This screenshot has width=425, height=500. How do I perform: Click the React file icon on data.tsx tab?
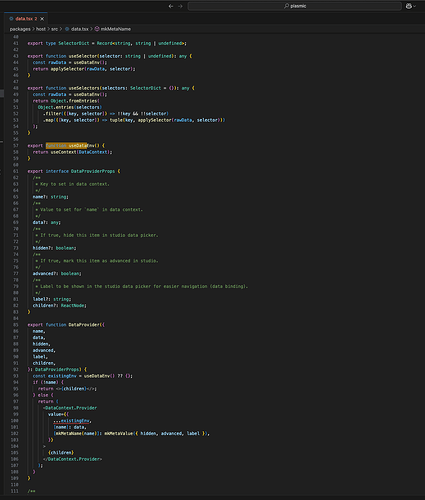point(11,19)
